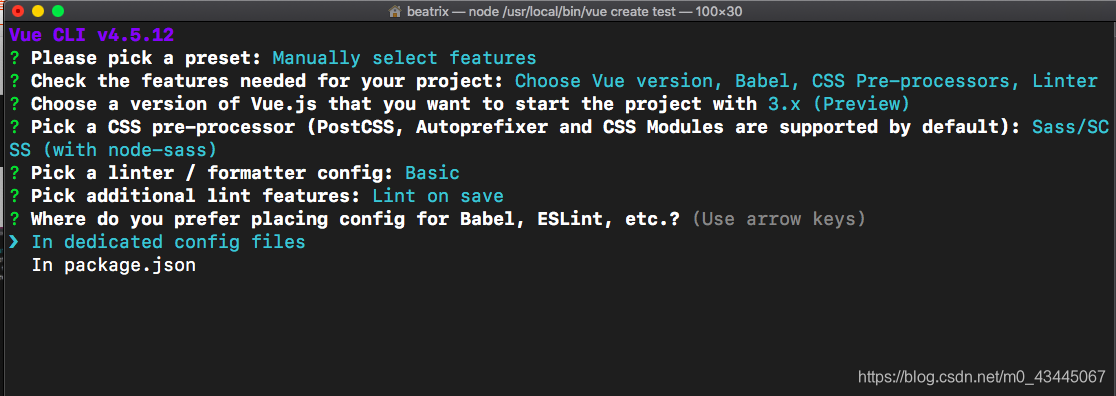Click the '(Use arrow keys)' hint text
This screenshot has width=1116, height=396.
click(779, 219)
